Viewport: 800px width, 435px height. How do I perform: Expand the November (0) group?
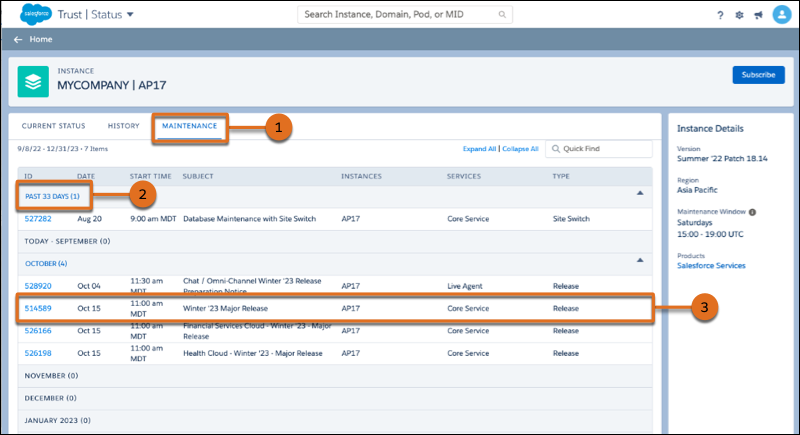coord(52,376)
